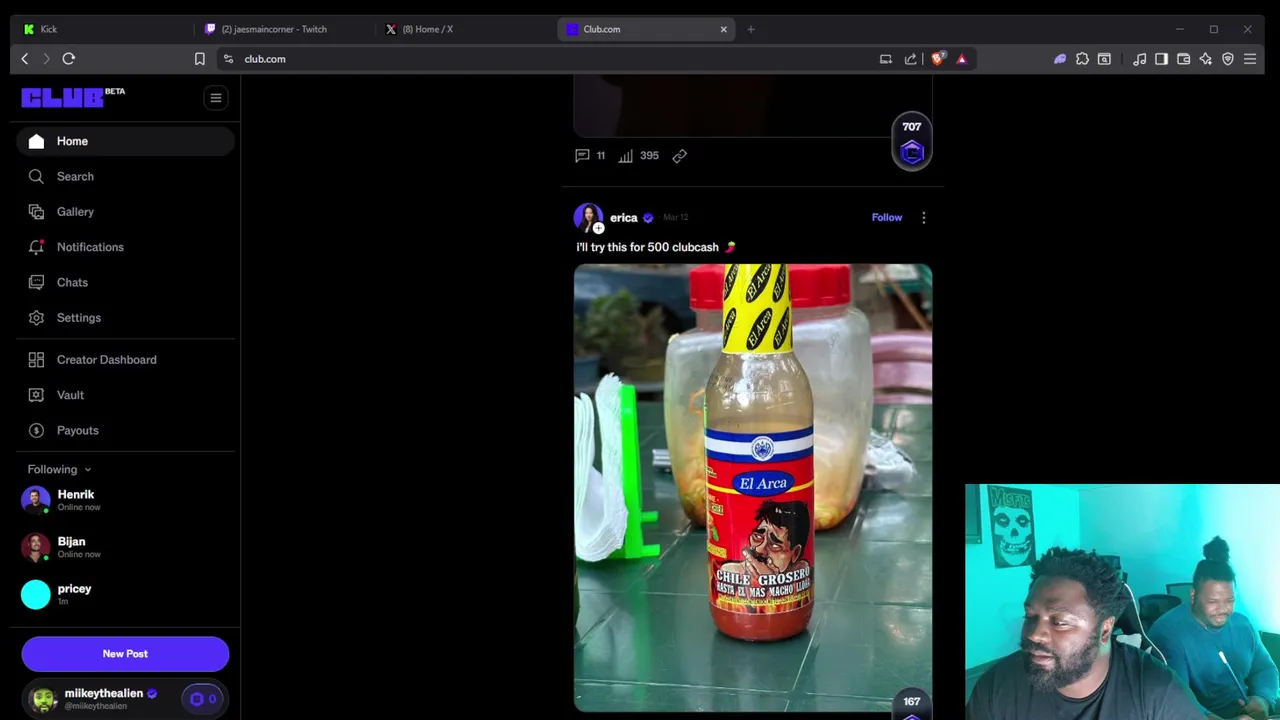The height and width of the screenshot is (720, 1280).
Task: Click the Notifications bell icon
Action: (x=36, y=247)
